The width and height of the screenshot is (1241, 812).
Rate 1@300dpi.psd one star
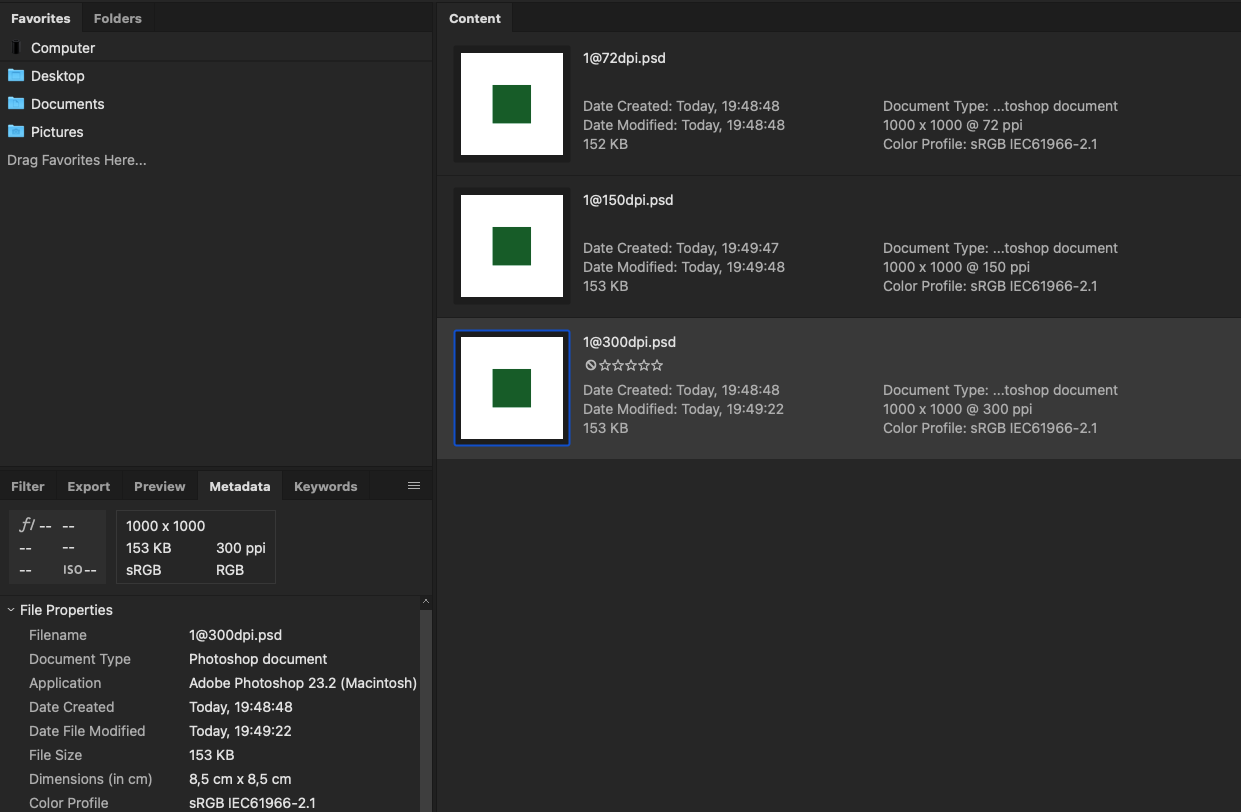605,366
